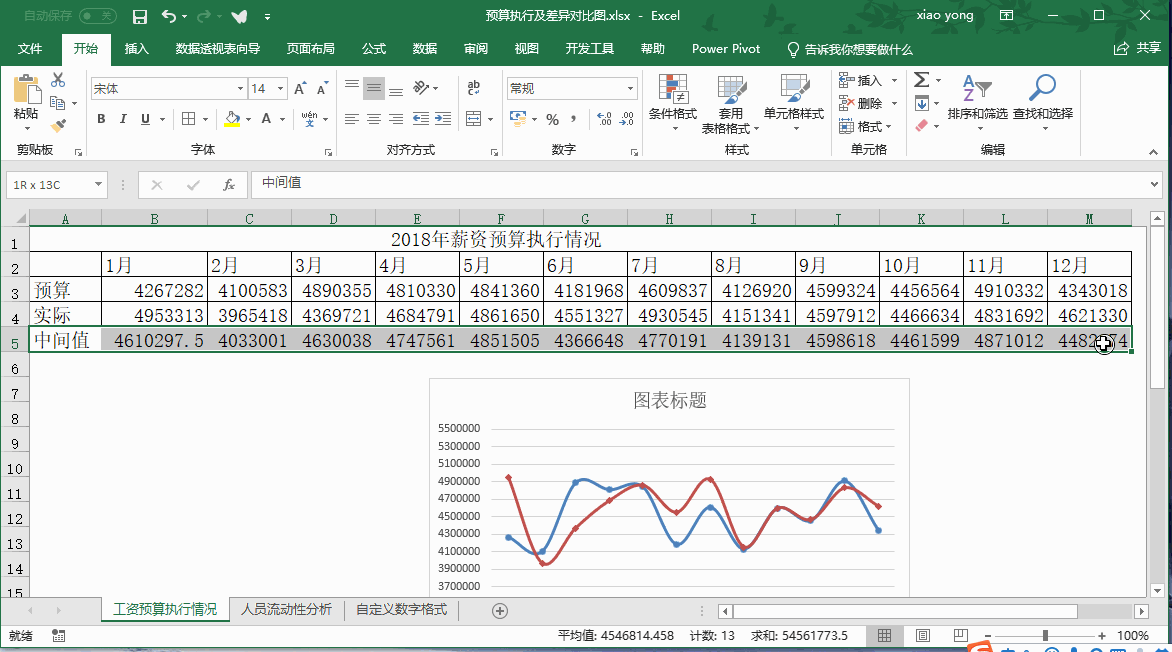Switch to 人员流动性分析 sheet tab
Viewport: 1172px width, 652px height.
(x=286, y=609)
